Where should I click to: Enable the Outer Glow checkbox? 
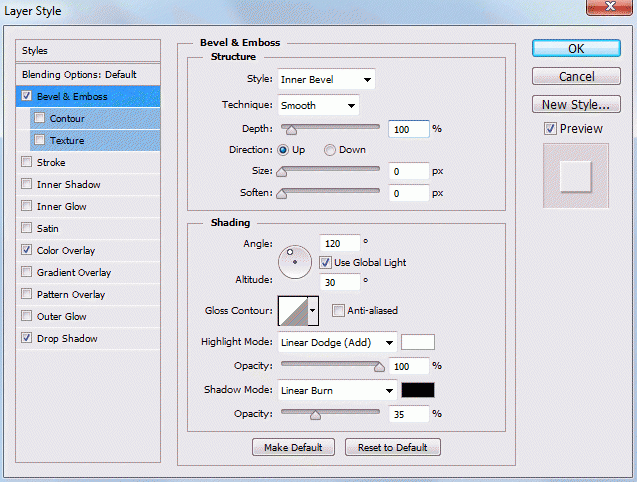pos(26,315)
